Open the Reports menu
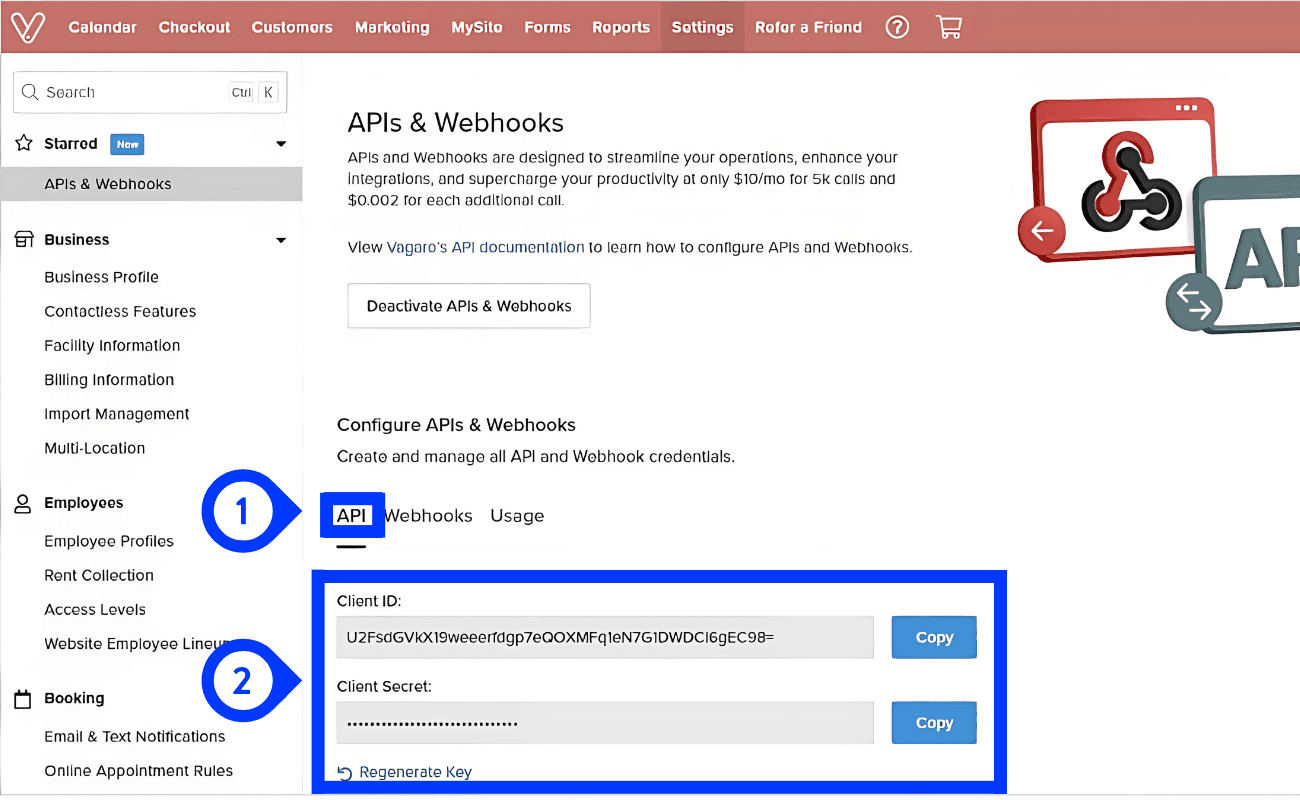 [621, 27]
